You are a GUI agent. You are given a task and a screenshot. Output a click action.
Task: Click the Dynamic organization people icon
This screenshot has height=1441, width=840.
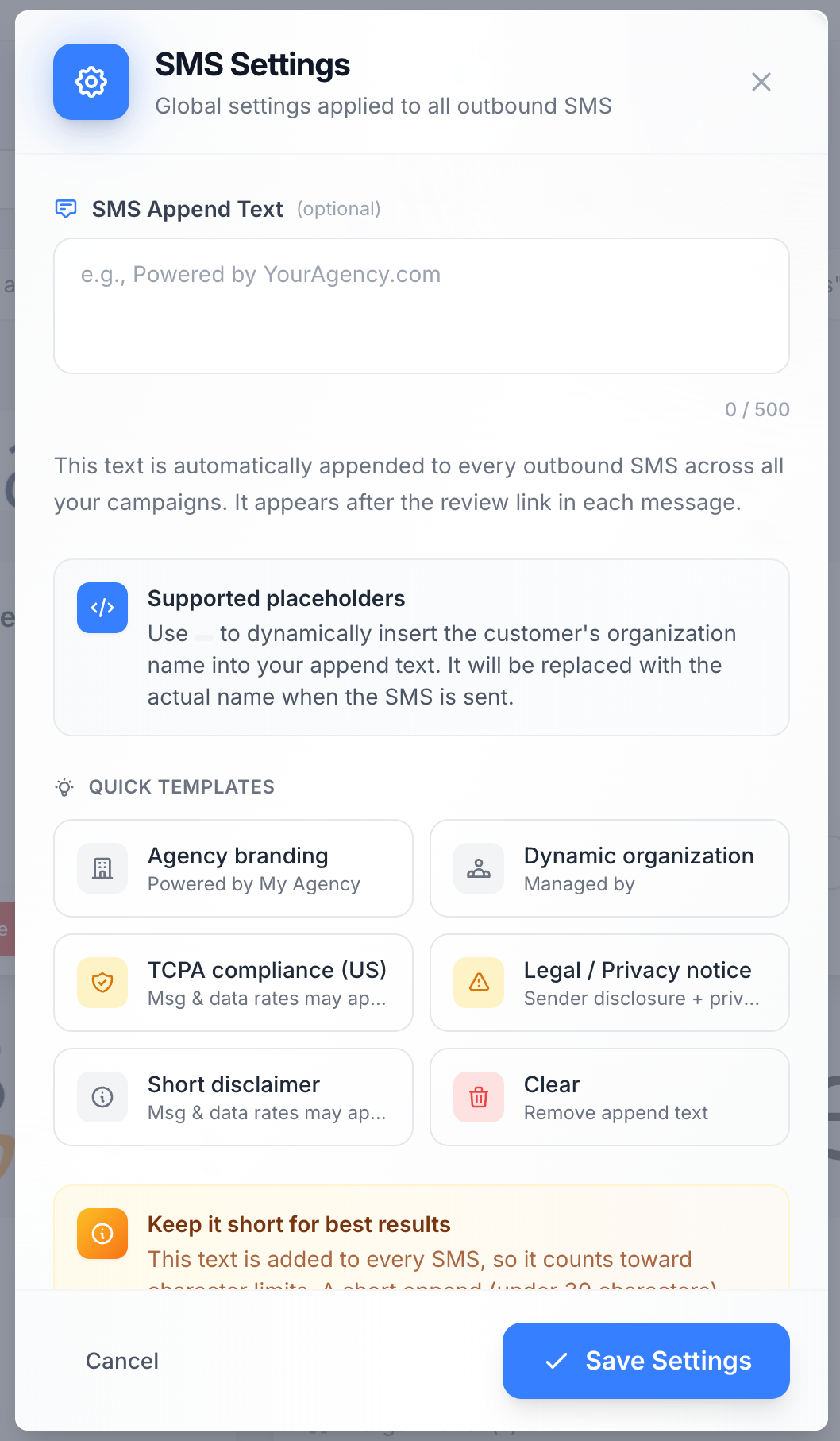[479, 868]
